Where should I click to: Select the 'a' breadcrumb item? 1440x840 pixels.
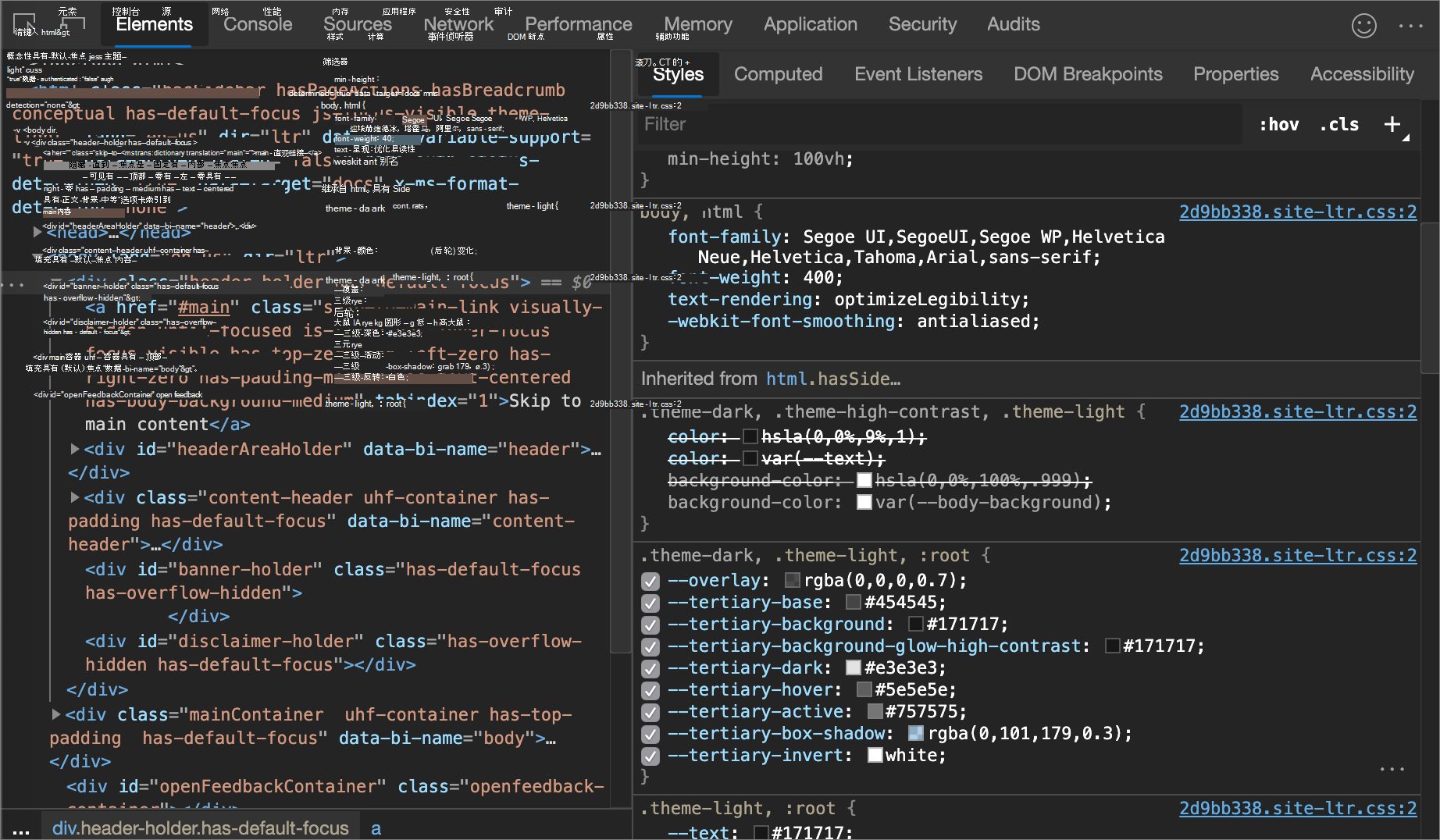pyautogui.click(x=376, y=828)
